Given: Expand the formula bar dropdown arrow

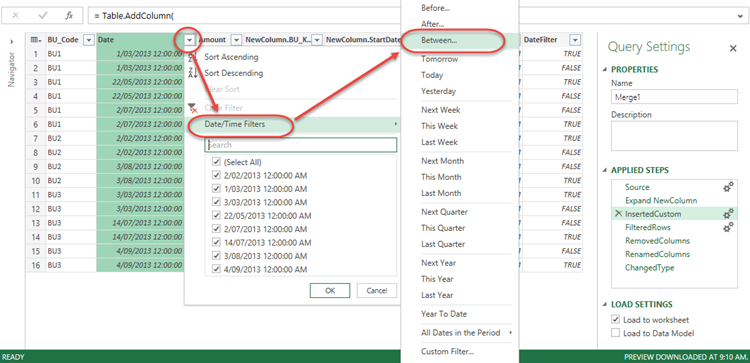Looking at the screenshot, I should point(740,16).
